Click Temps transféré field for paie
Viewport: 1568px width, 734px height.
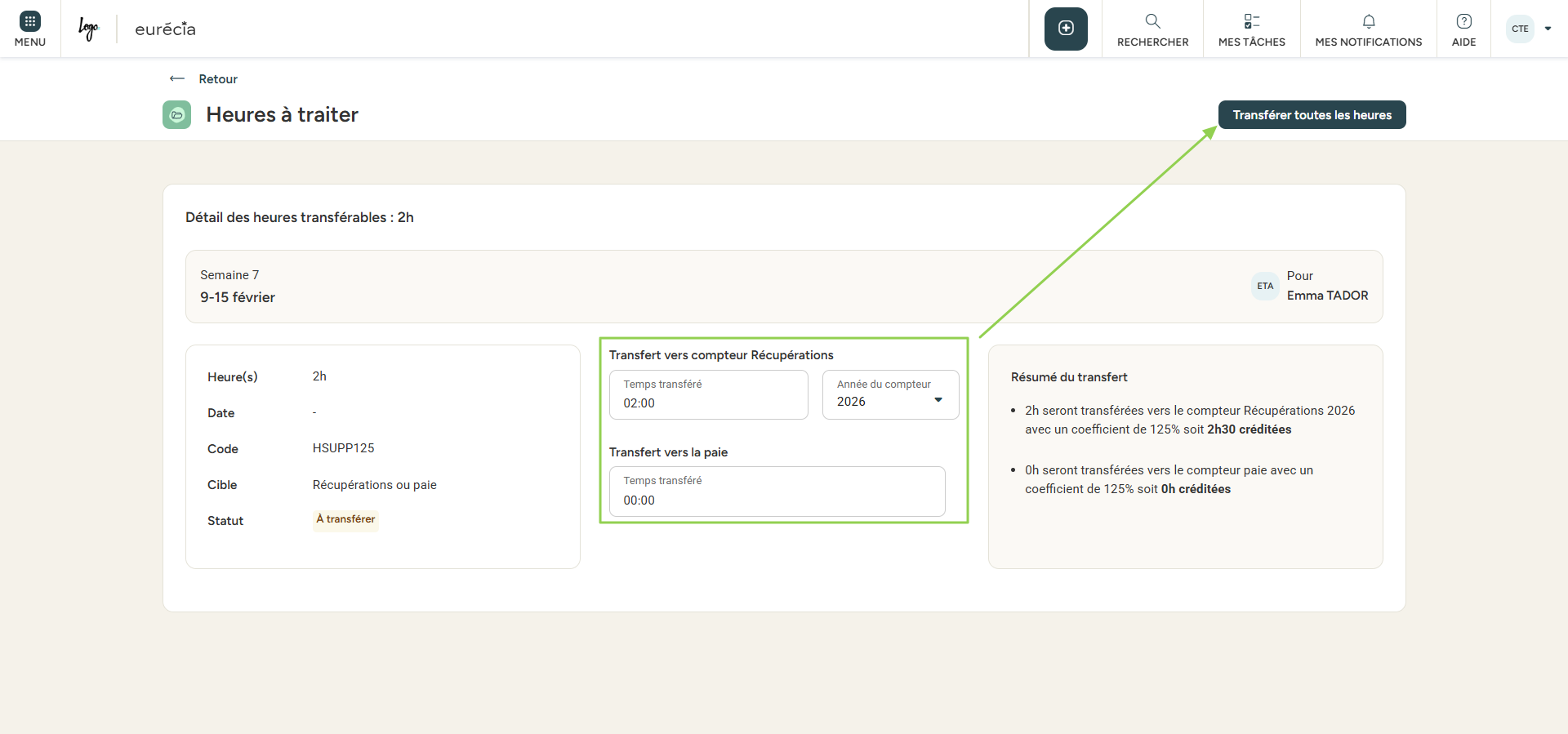[x=777, y=492]
